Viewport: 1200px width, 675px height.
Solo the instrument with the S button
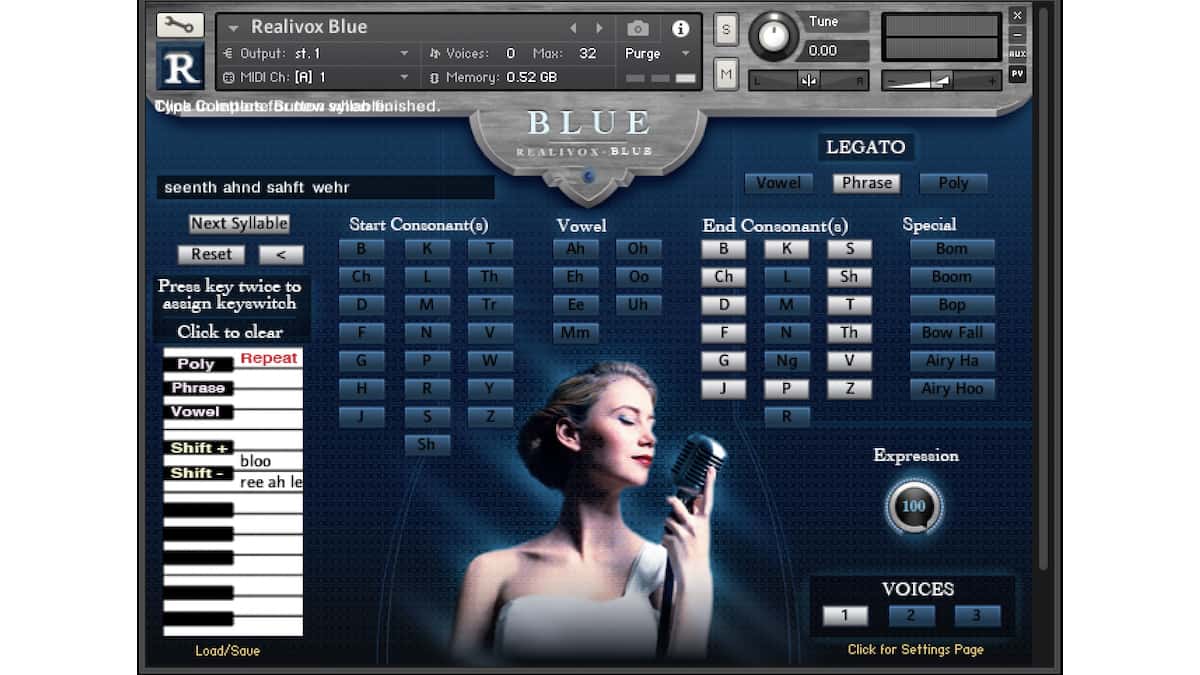coord(726,30)
